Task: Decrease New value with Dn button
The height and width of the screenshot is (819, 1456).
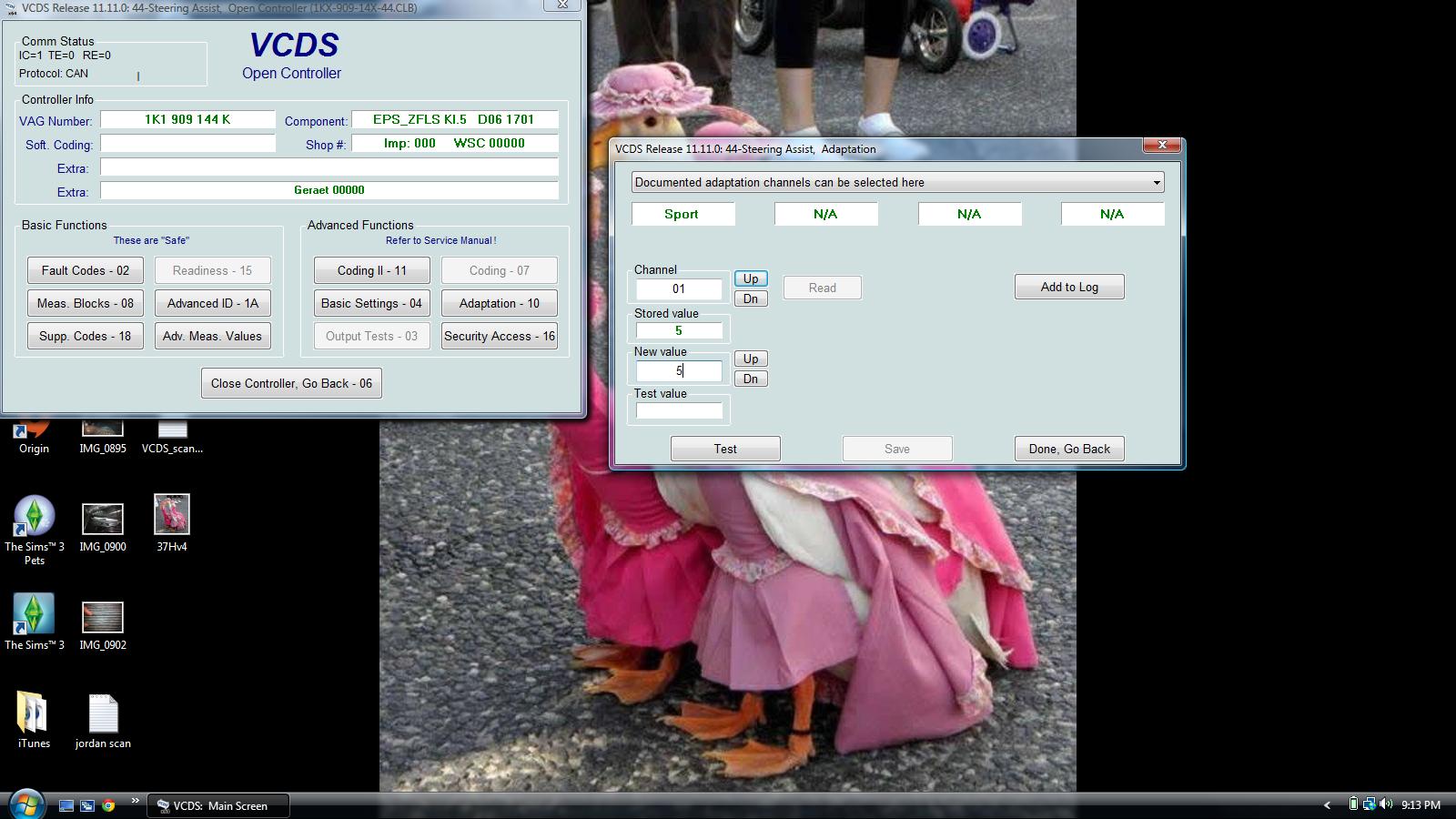Action: pos(751,379)
